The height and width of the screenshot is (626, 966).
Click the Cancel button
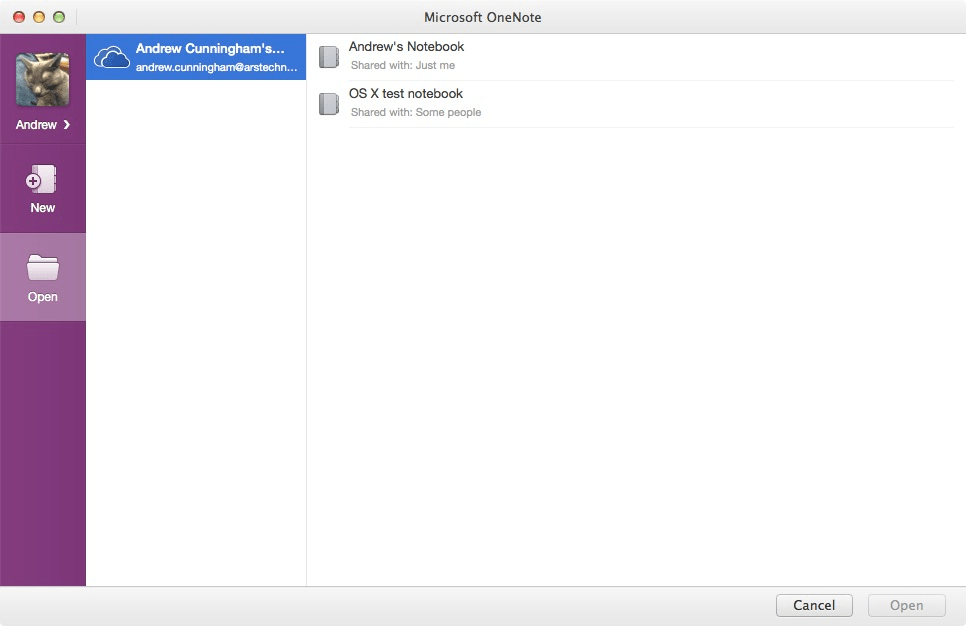tap(814, 605)
